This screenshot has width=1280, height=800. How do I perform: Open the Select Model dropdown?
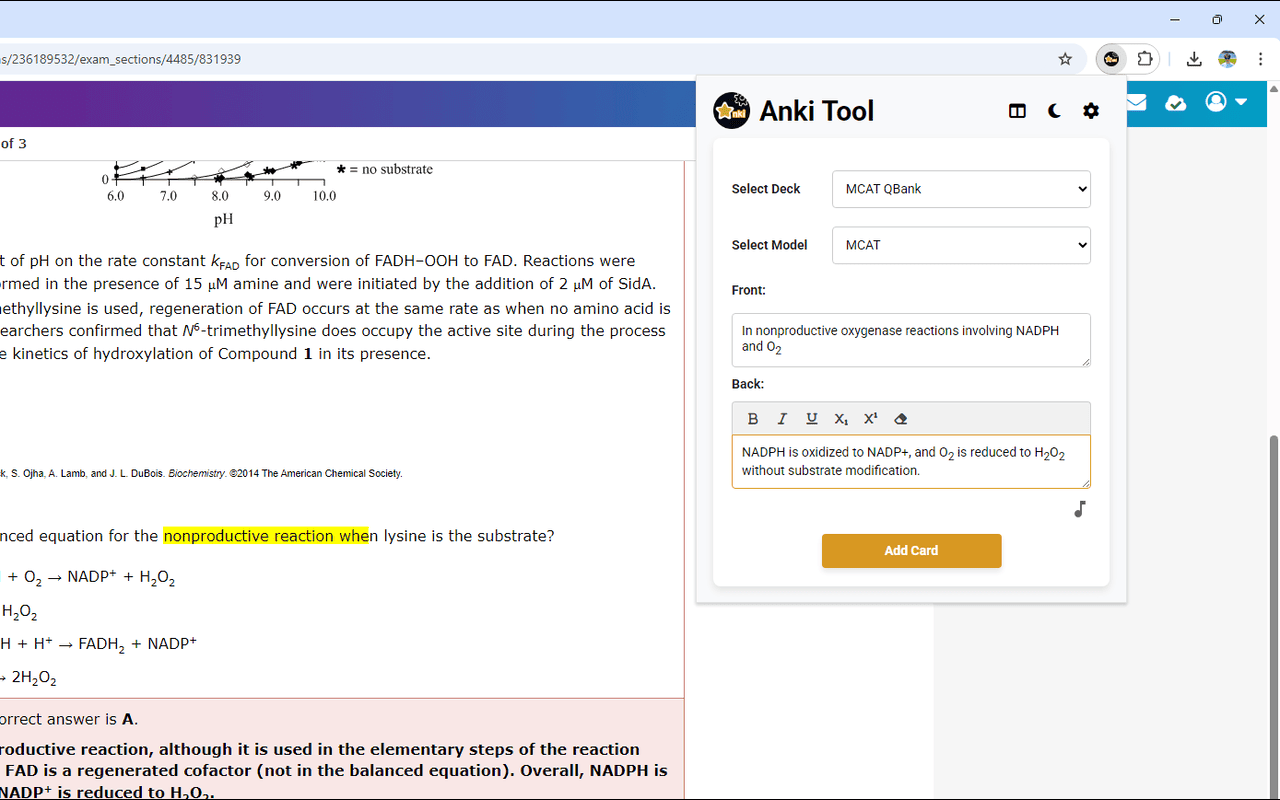click(960, 245)
